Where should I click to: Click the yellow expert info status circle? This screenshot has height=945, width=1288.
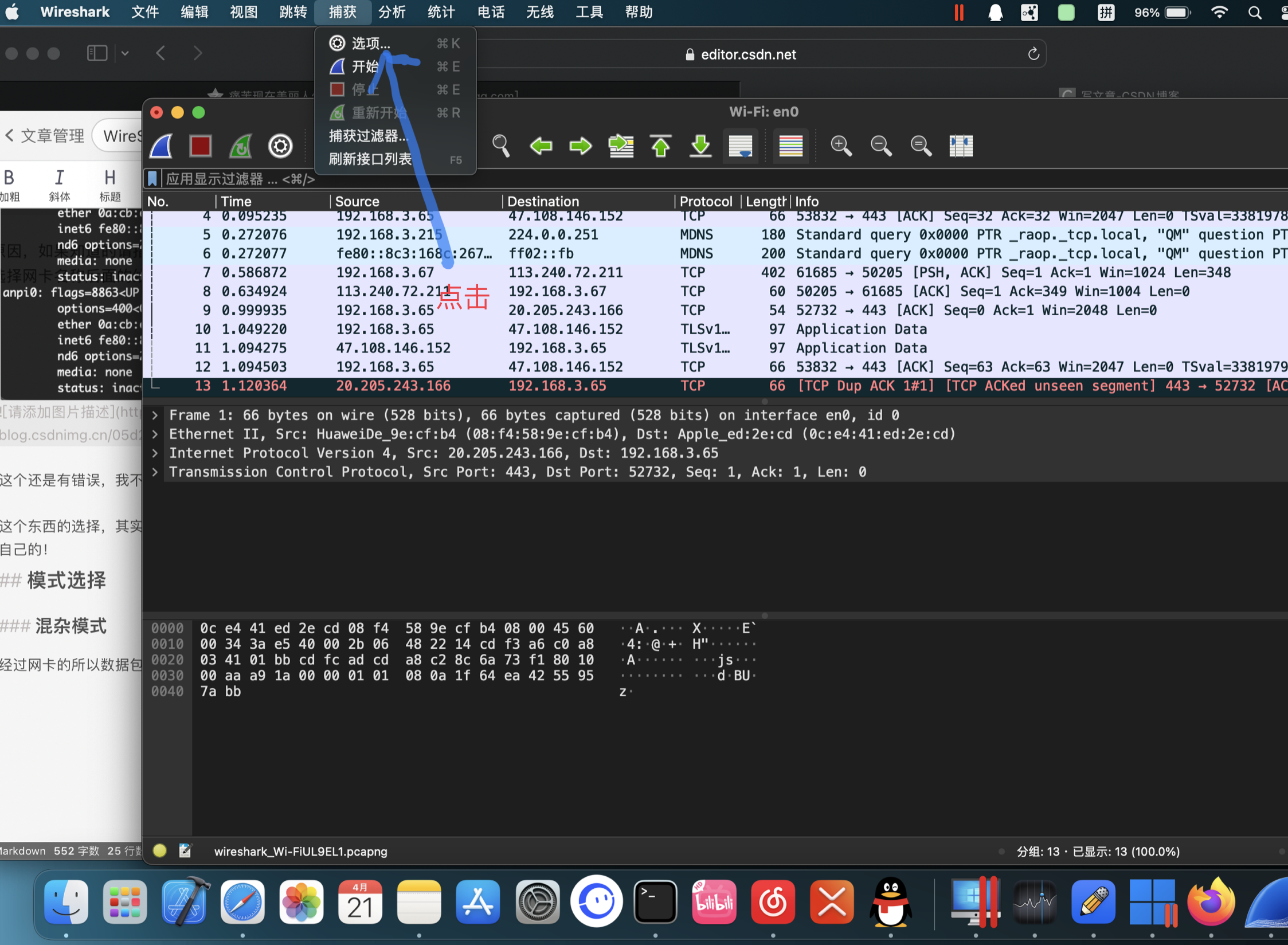pyautogui.click(x=160, y=851)
